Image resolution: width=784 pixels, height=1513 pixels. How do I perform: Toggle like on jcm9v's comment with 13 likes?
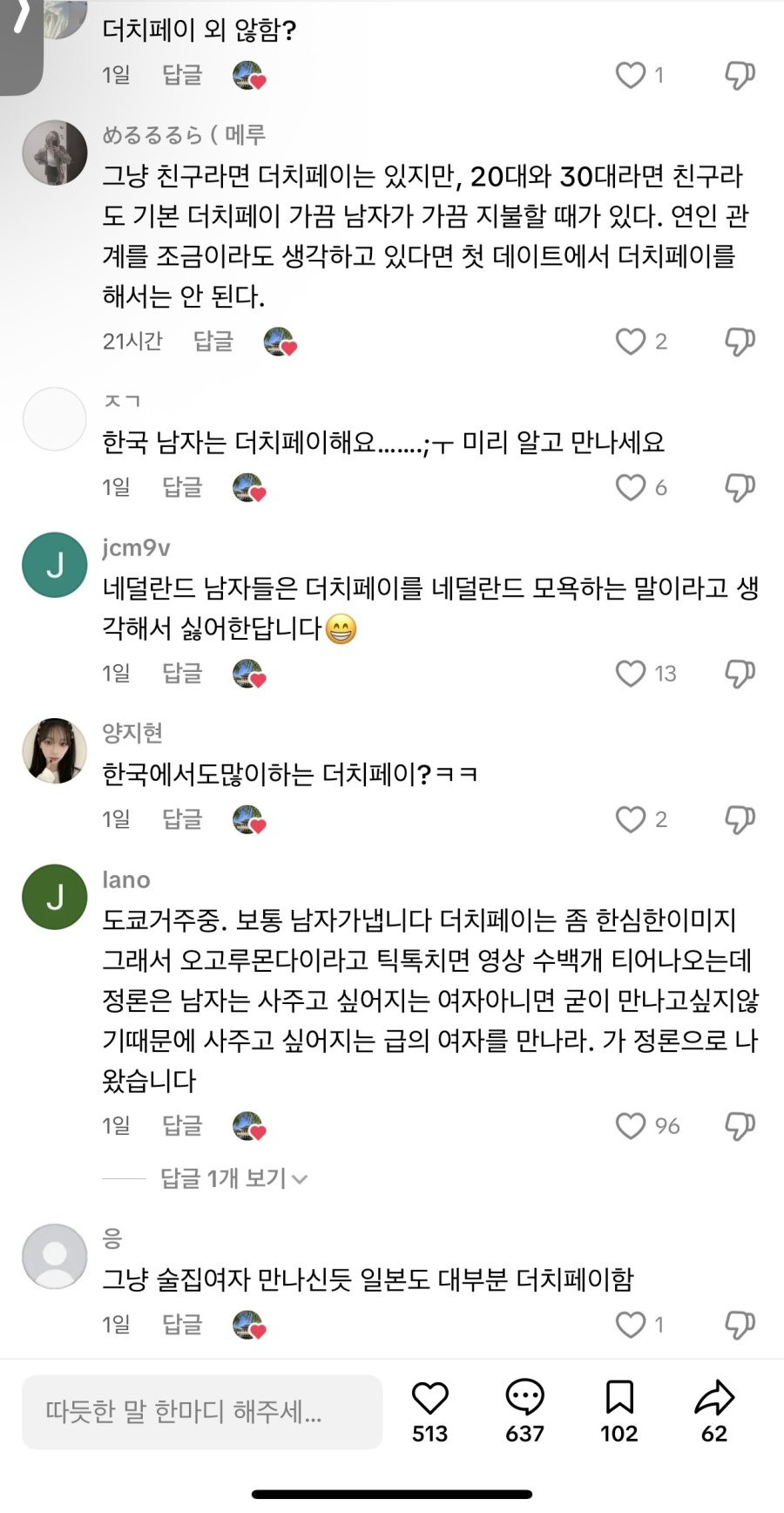point(631,673)
